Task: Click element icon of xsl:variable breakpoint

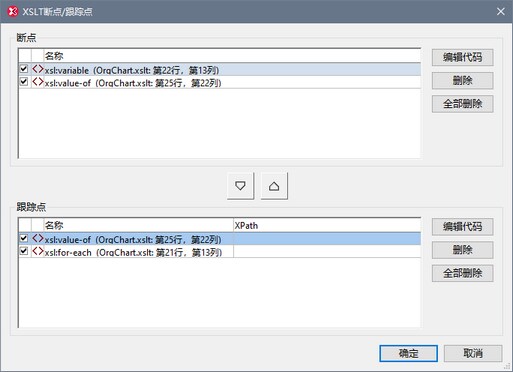Action: (x=38, y=69)
